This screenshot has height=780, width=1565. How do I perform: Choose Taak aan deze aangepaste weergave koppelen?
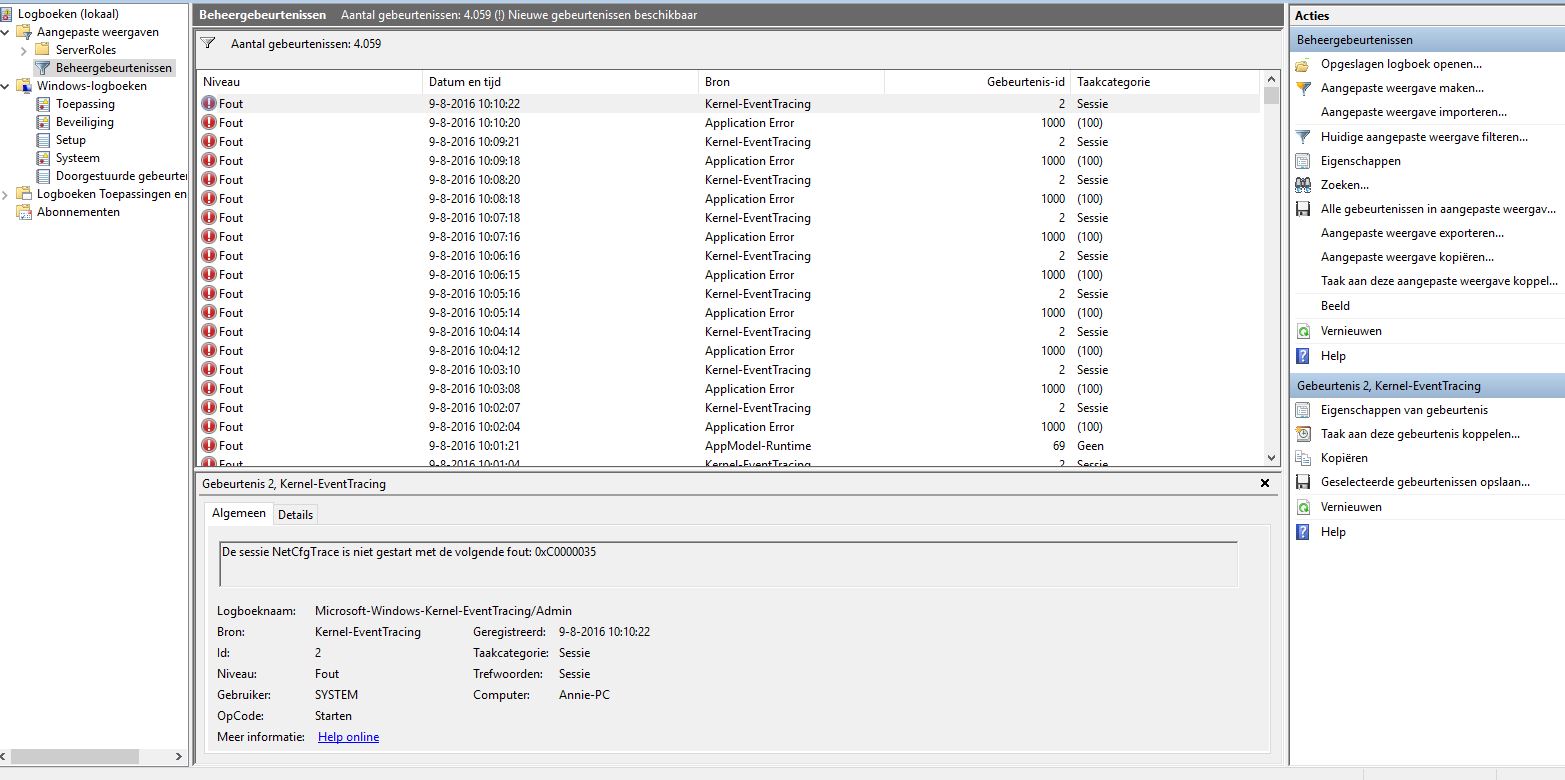pyautogui.click(x=1439, y=281)
